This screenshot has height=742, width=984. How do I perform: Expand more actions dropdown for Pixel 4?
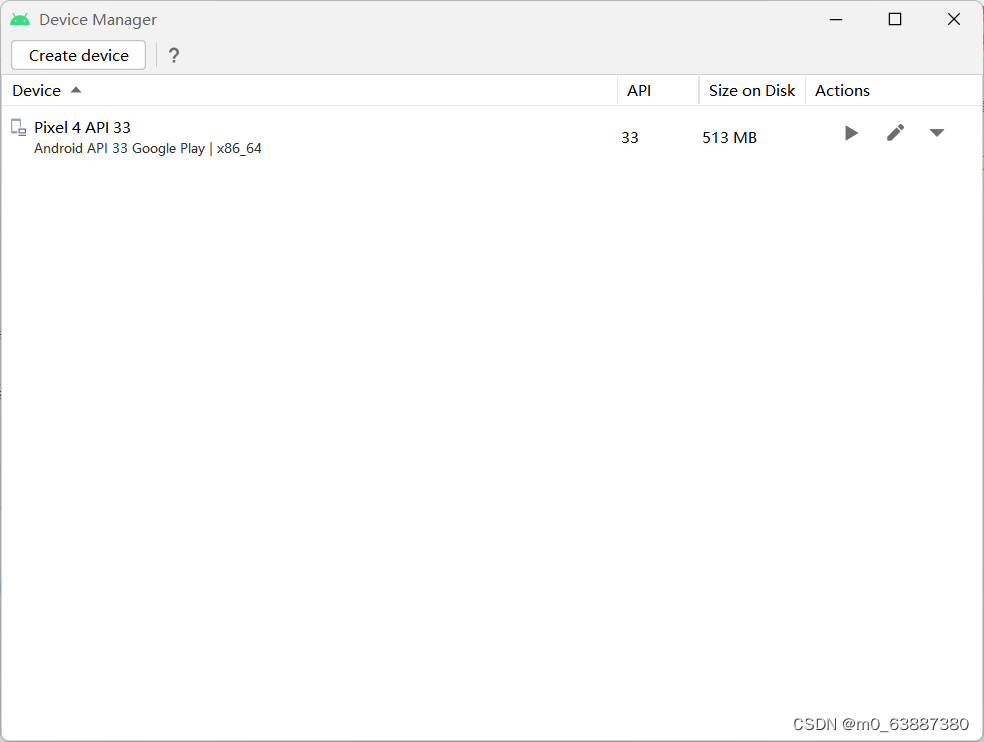(x=937, y=133)
